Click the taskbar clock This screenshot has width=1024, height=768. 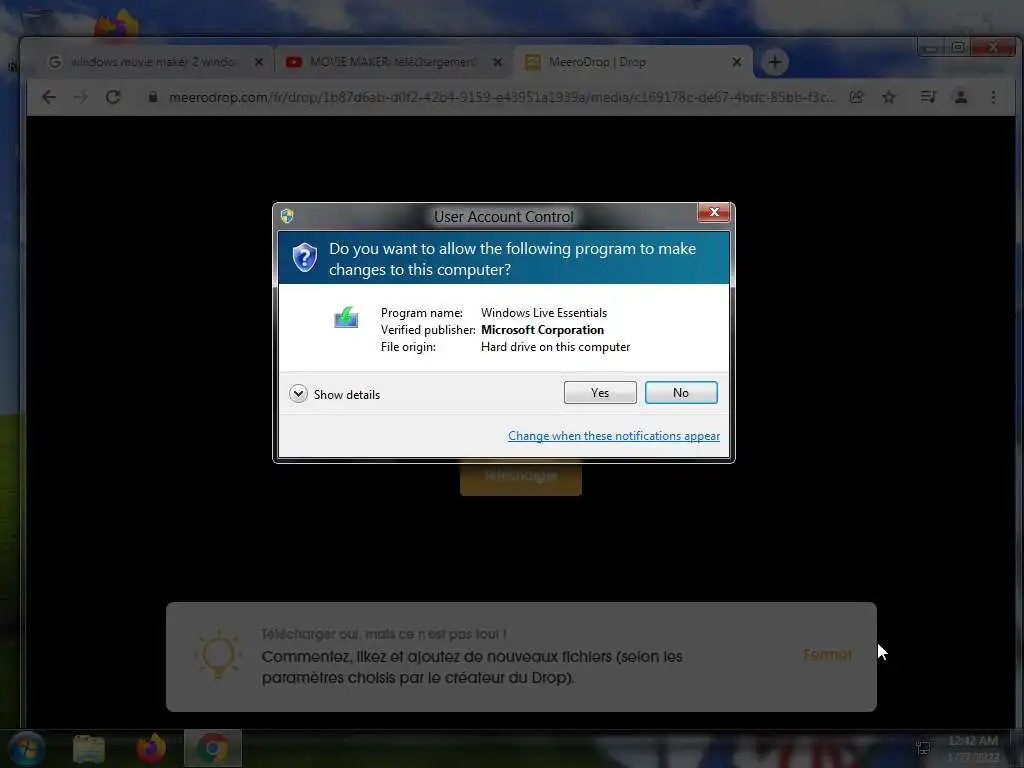(x=972, y=748)
